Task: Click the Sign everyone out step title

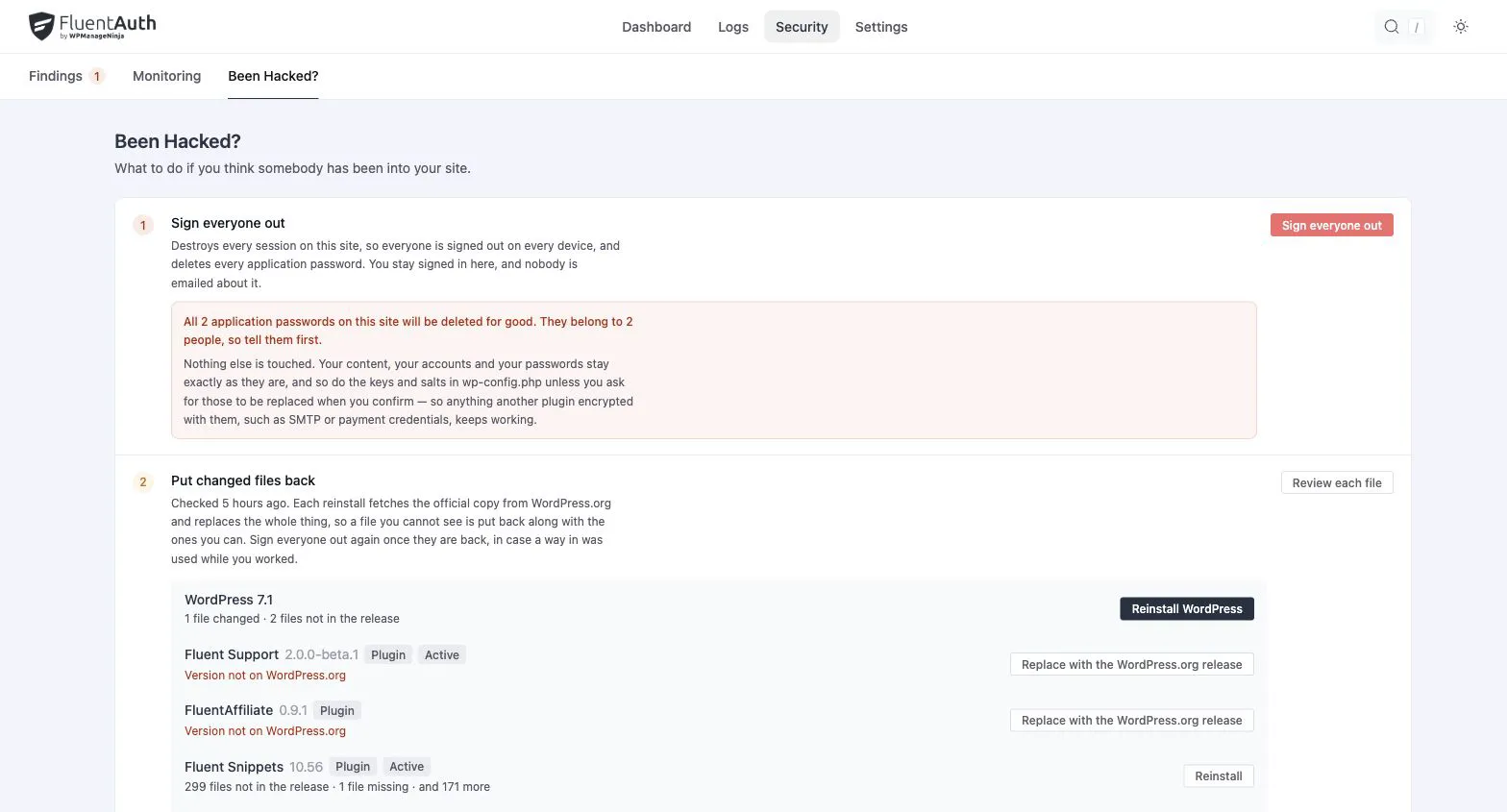Action: click(228, 223)
